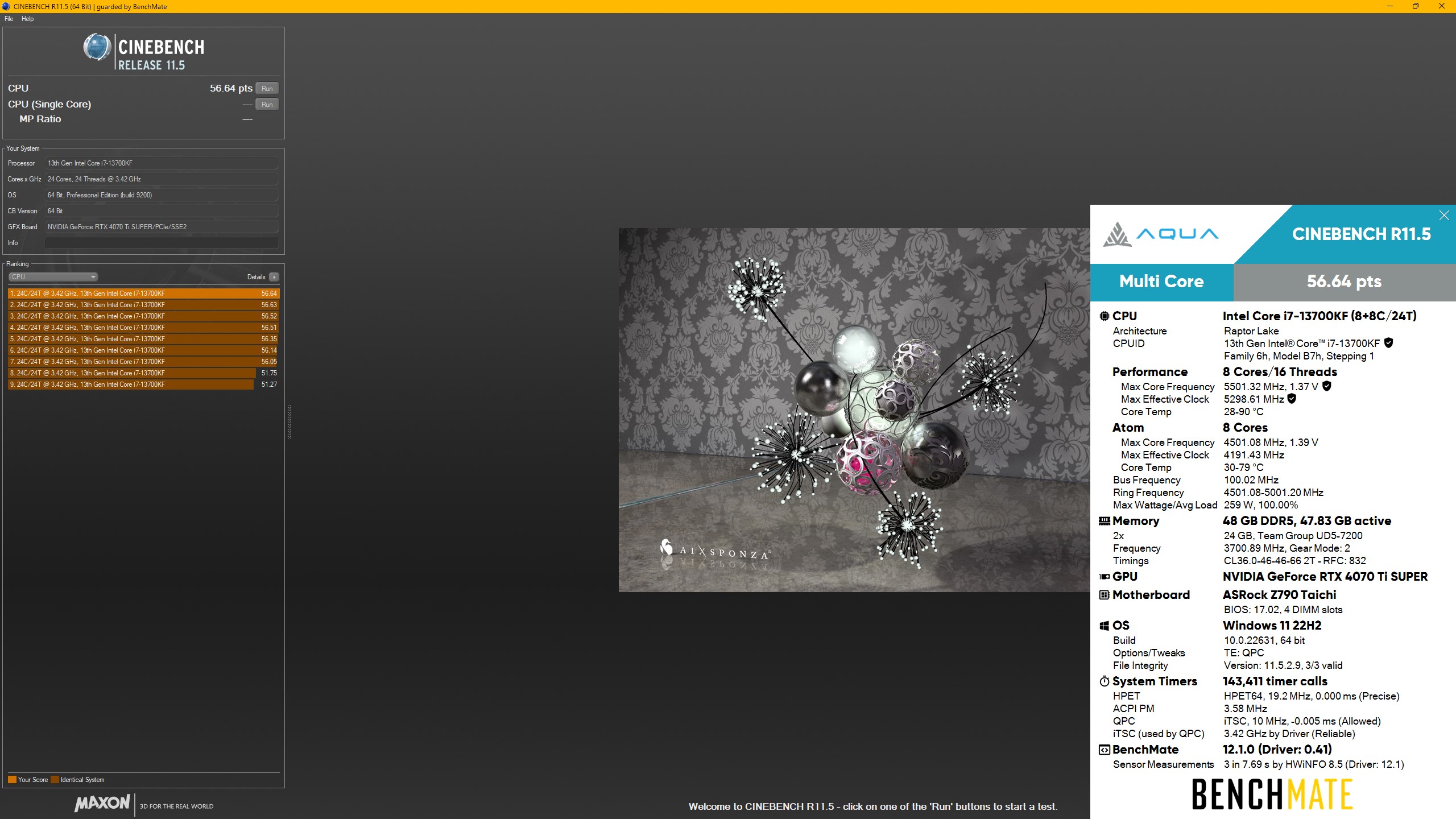This screenshot has height=819, width=1456.
Task: Click the shield icon next to 1.37 V
Action: (x=1327, y=386)
